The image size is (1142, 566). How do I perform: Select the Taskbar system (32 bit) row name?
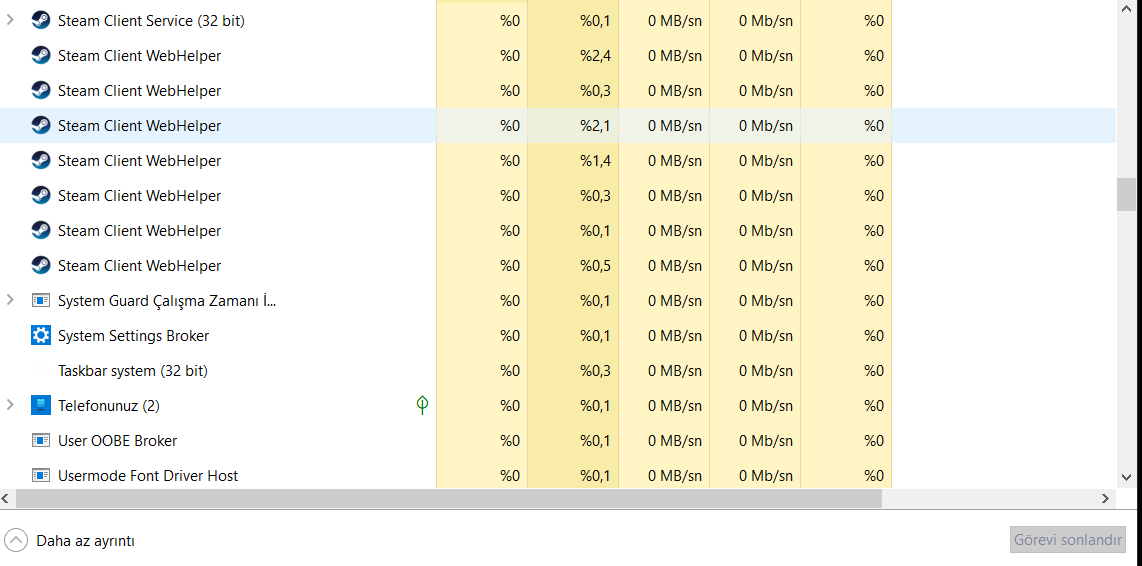click(x=133, y=371)
